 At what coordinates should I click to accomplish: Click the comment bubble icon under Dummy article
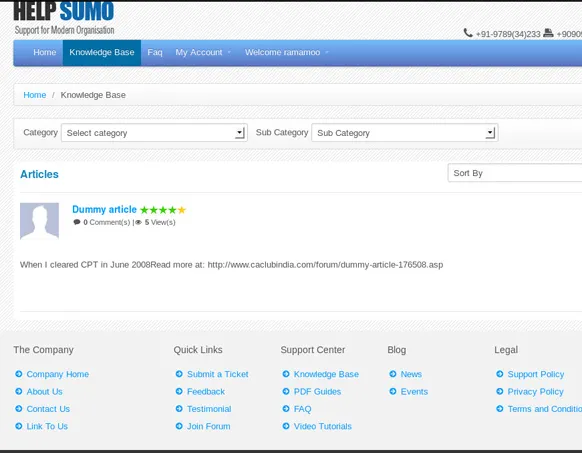coord(77,222)
